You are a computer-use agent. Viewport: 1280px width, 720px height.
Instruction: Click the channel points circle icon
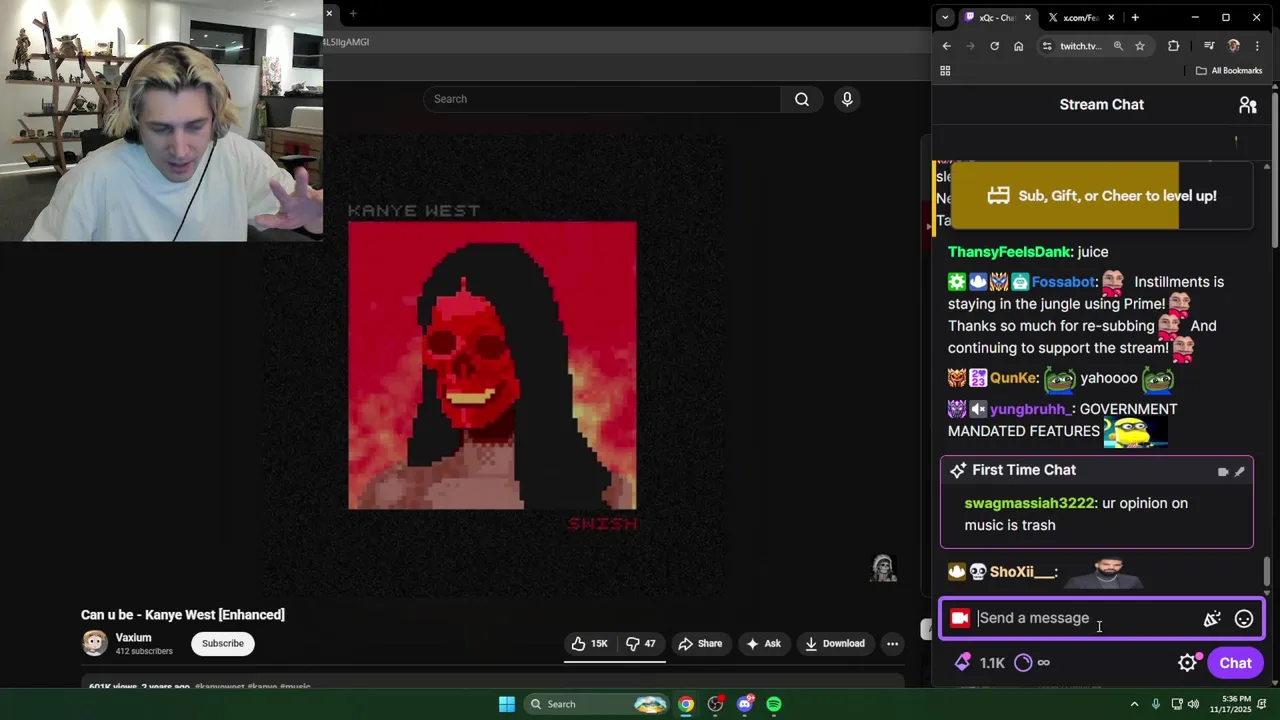click(x=1023, y=663)
